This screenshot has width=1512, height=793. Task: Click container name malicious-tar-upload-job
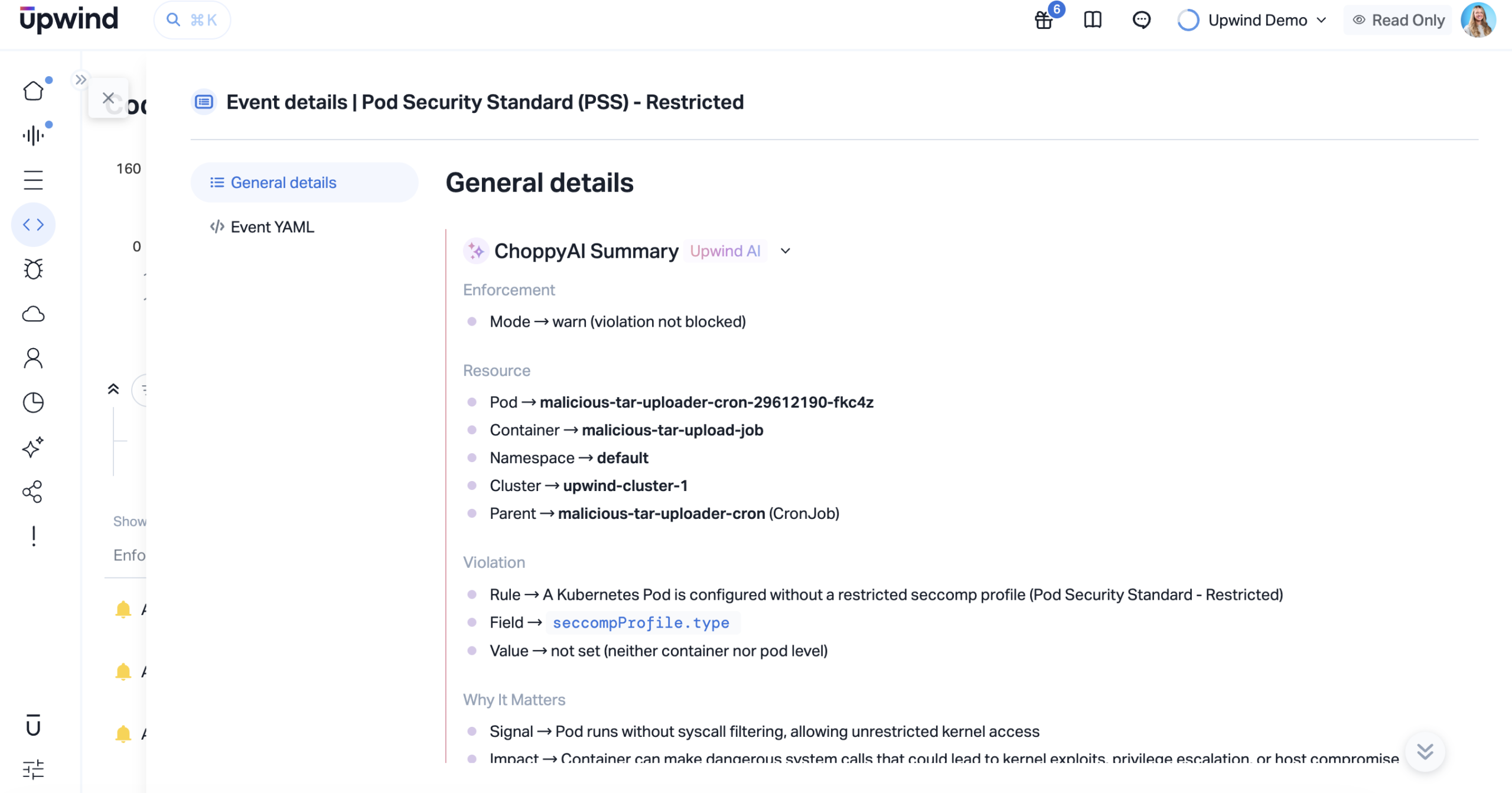tap(673, 430)
